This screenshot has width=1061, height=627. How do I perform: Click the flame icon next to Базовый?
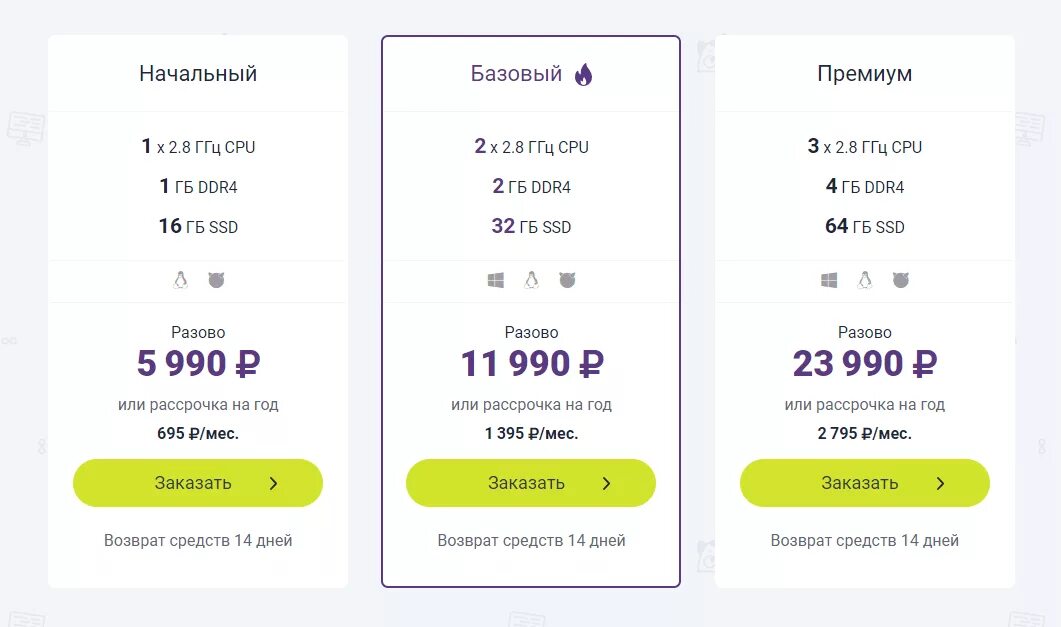click(584, 74)
